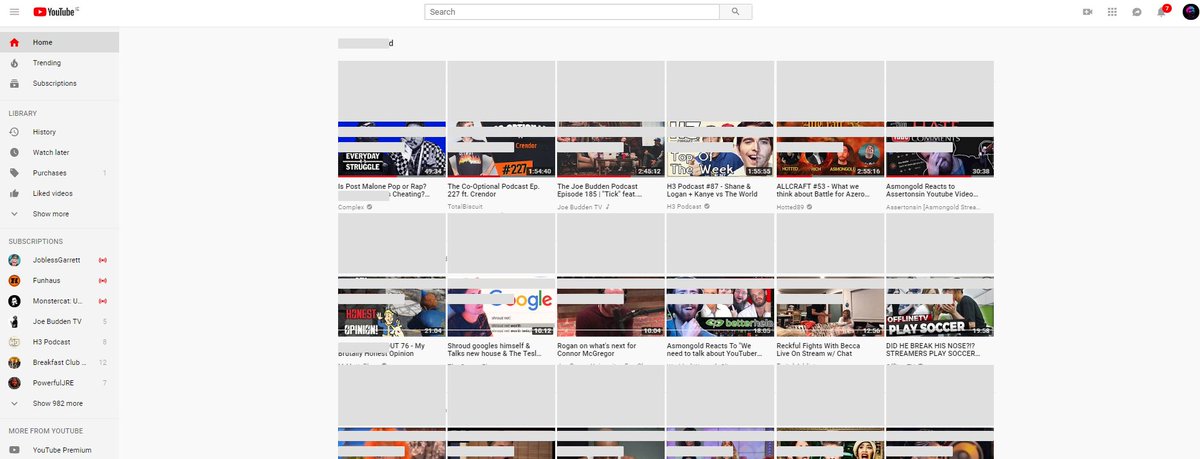
Task: Click the Home icon in sidebar
Action: coord(14,43)
